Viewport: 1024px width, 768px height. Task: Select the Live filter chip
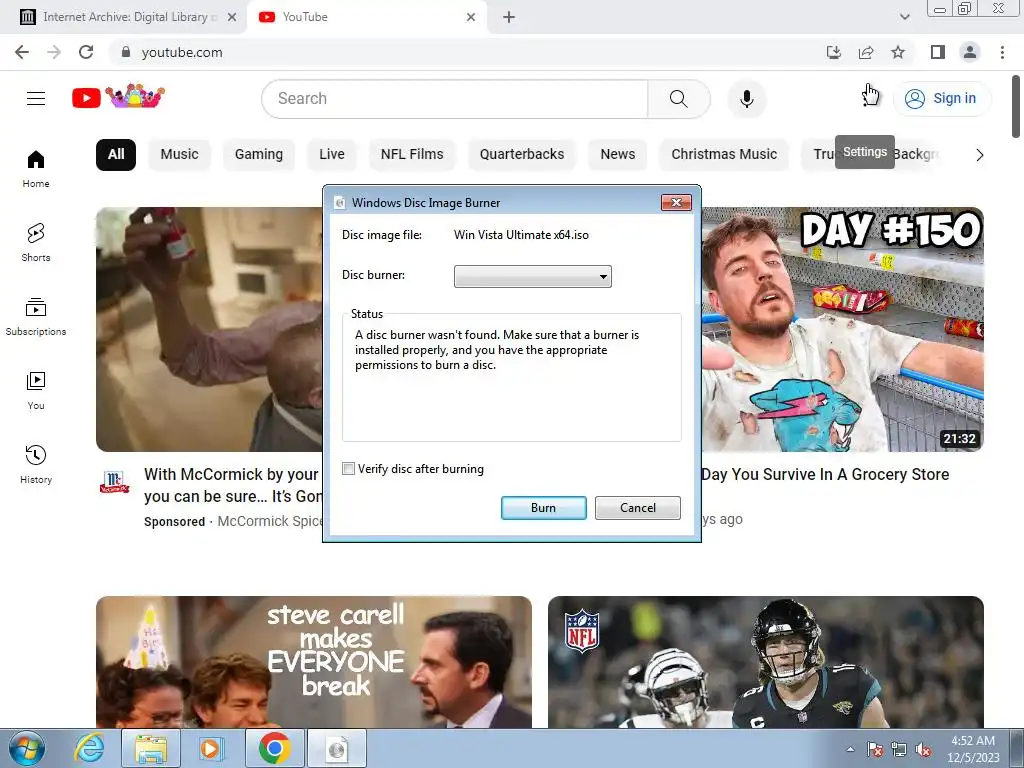332,155
